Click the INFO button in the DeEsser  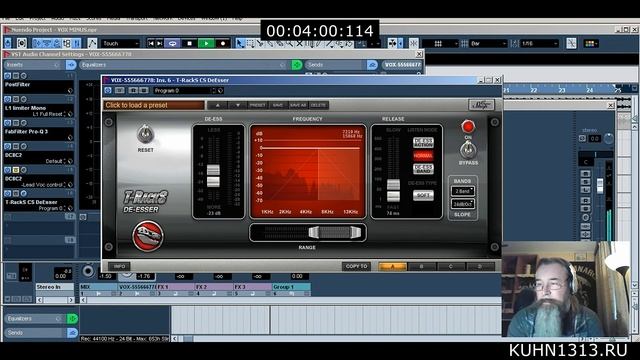(x=119, y=267)
